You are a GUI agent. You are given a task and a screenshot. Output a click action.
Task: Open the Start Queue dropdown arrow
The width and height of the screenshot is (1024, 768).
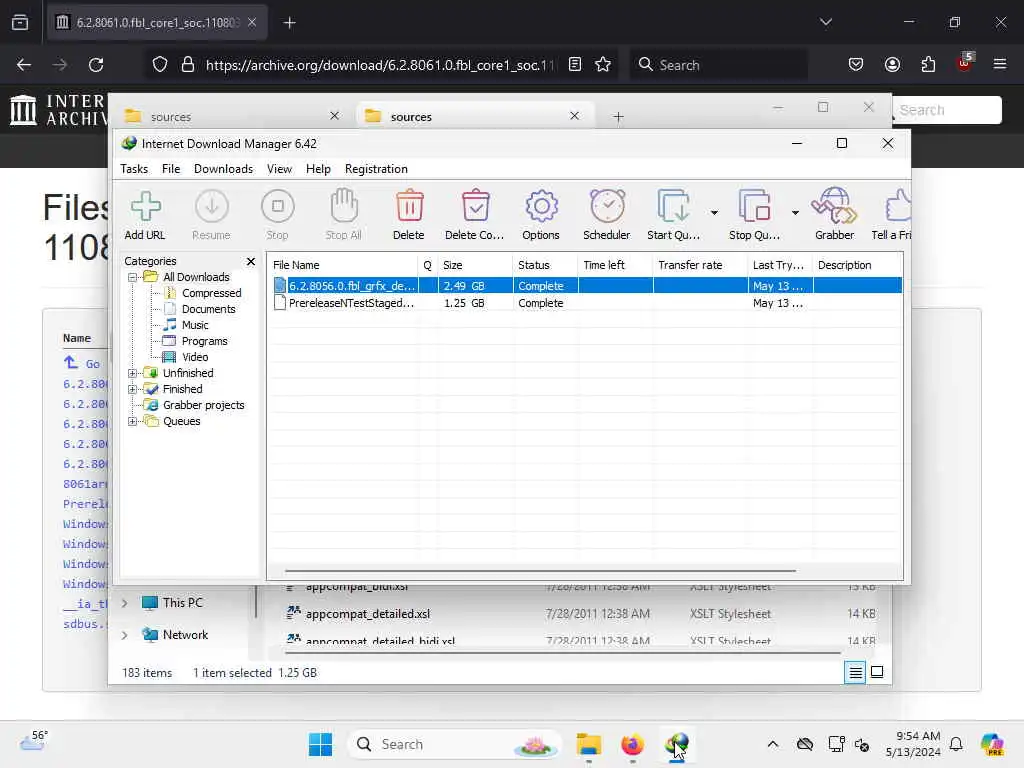pyautogui.click(x=714, y=213)
